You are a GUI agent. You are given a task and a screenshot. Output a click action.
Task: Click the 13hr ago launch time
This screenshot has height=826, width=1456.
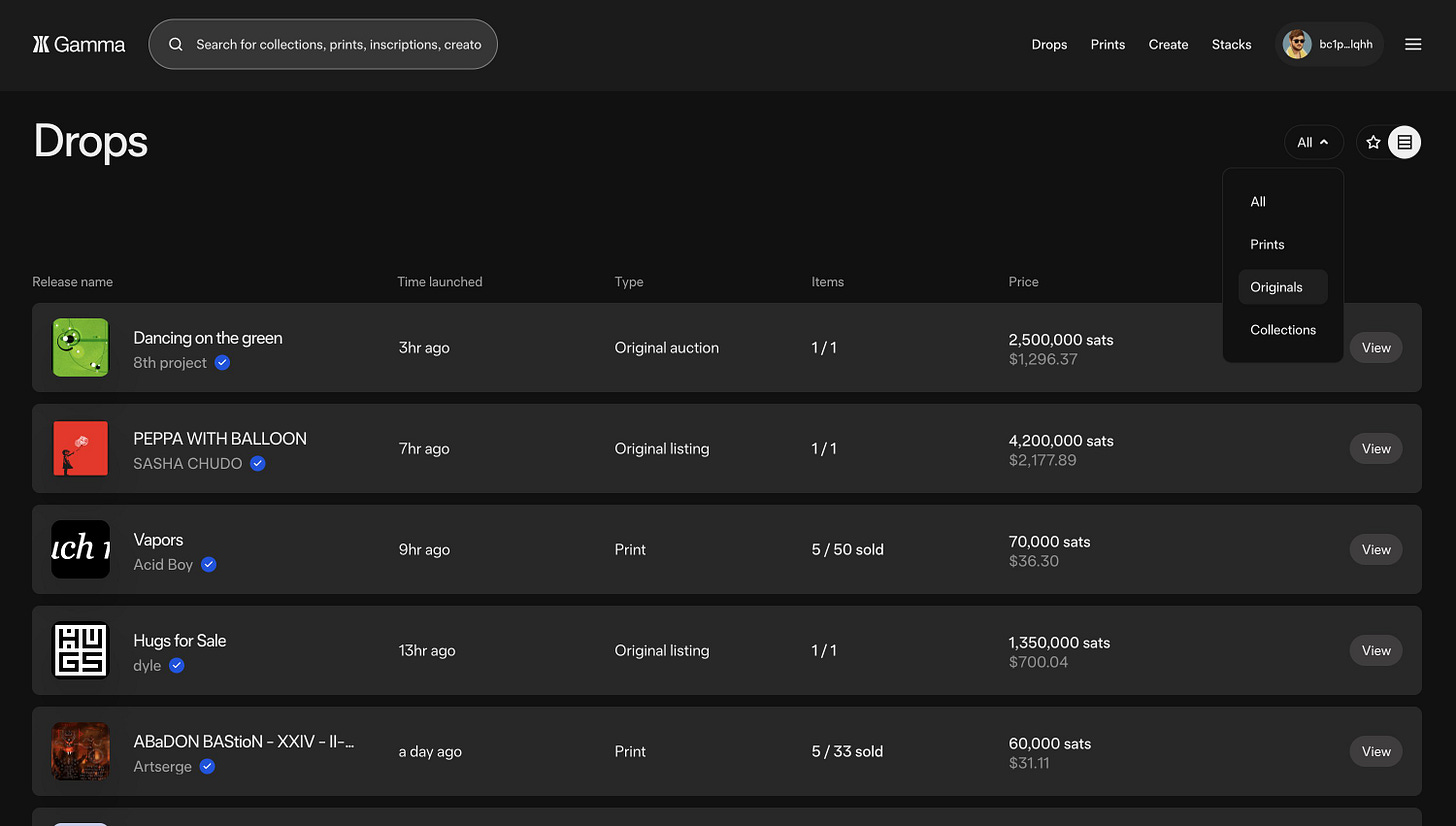427,651
